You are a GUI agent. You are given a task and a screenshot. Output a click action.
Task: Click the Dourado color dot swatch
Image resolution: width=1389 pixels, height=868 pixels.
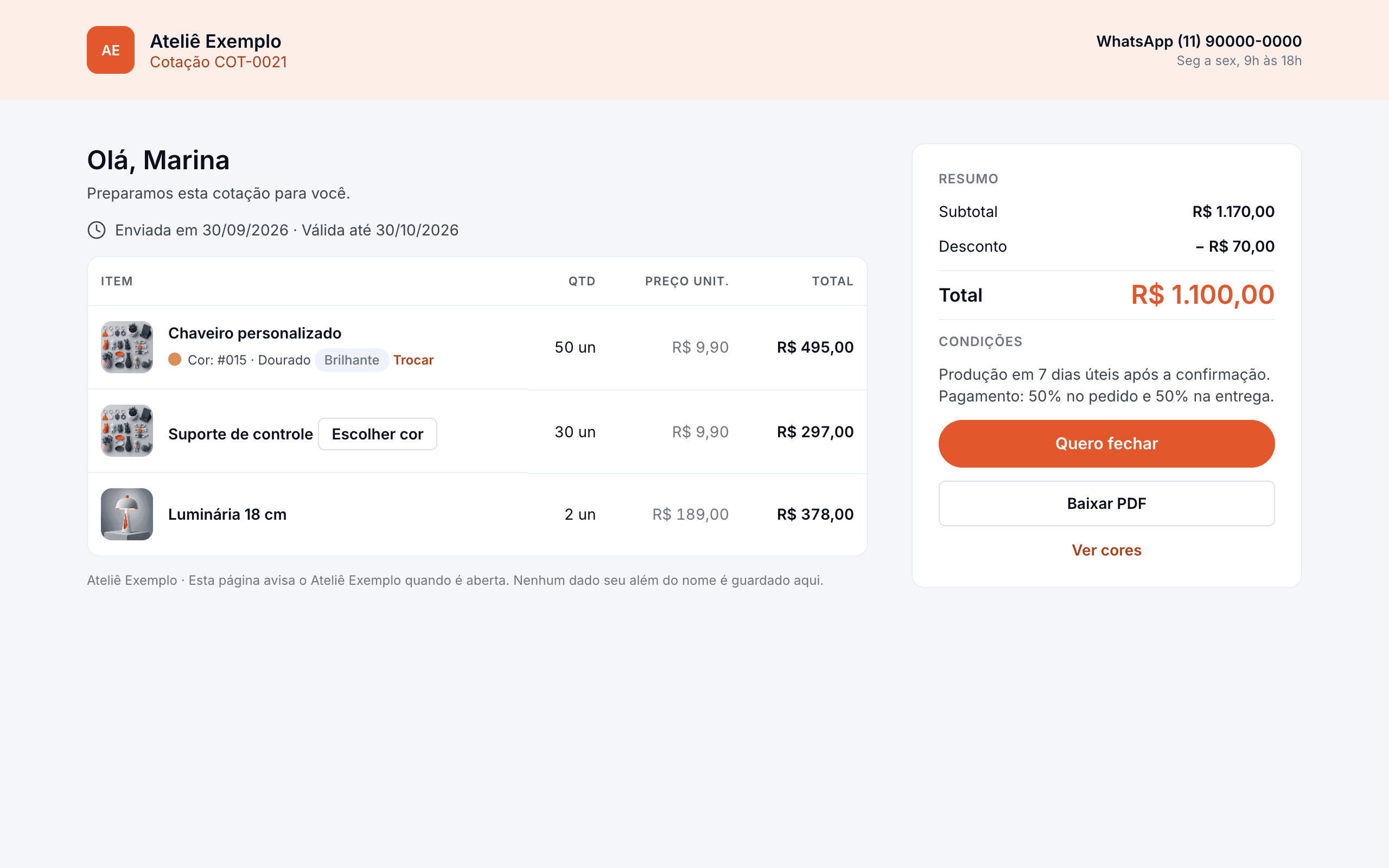175,359
